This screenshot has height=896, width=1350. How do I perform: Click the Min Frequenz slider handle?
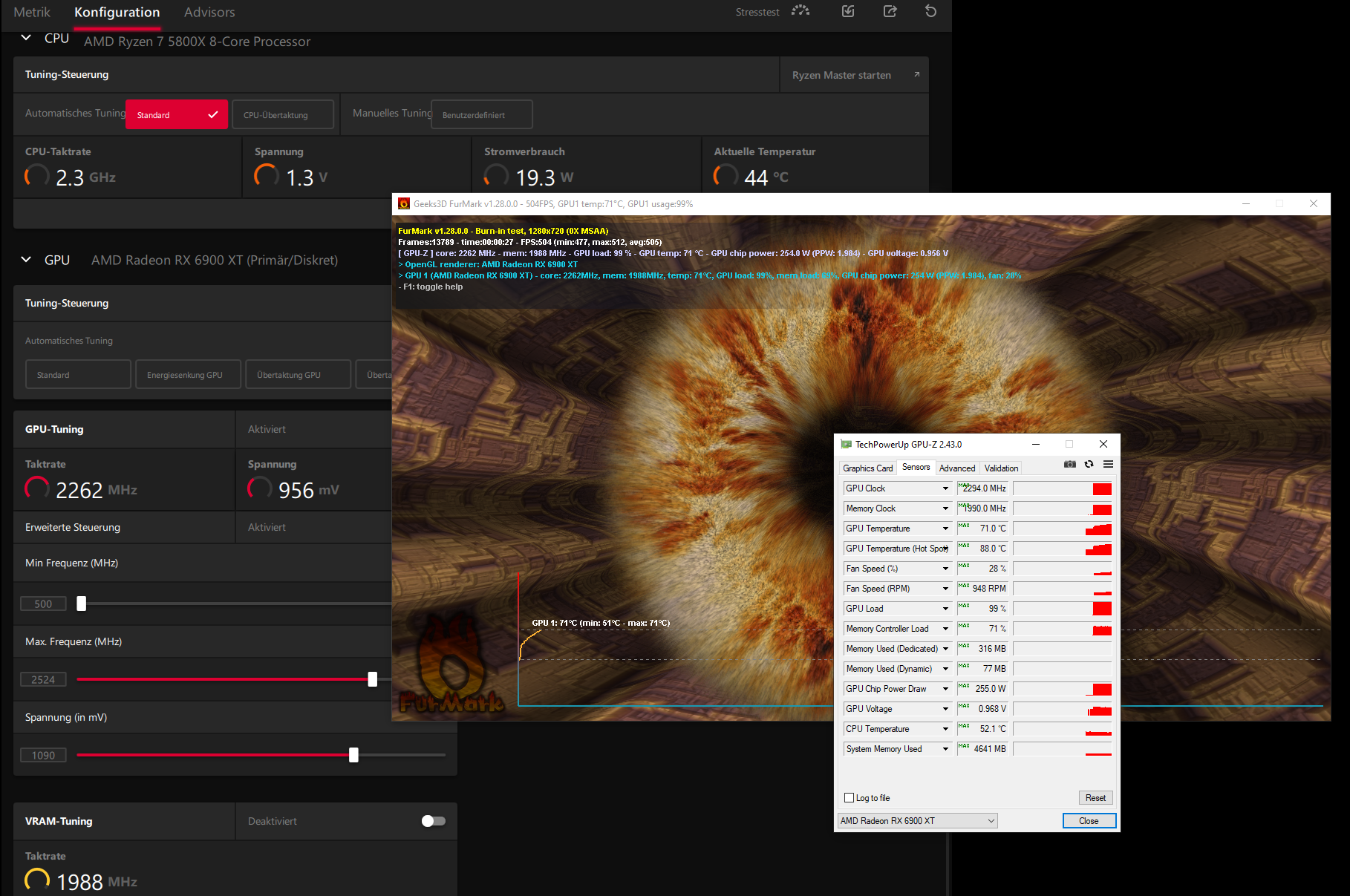click(82, 604)
